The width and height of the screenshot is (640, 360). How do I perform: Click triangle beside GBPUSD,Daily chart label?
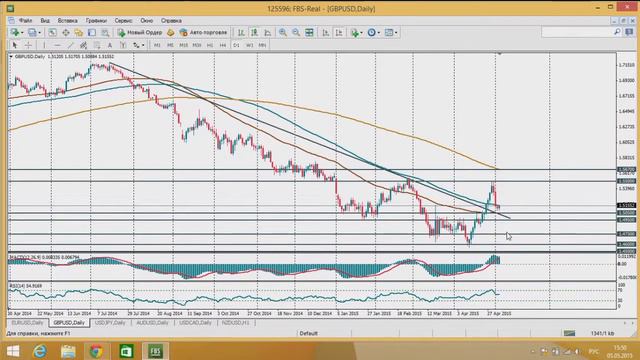tap(11, 56)
